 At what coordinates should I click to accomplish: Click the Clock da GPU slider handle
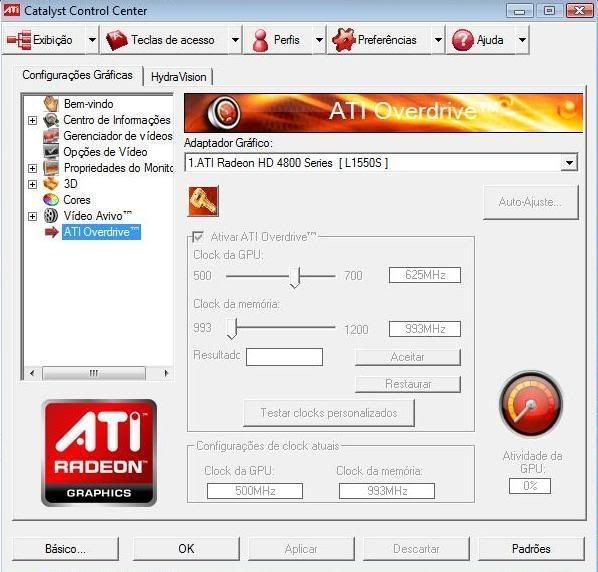point(295,277)
